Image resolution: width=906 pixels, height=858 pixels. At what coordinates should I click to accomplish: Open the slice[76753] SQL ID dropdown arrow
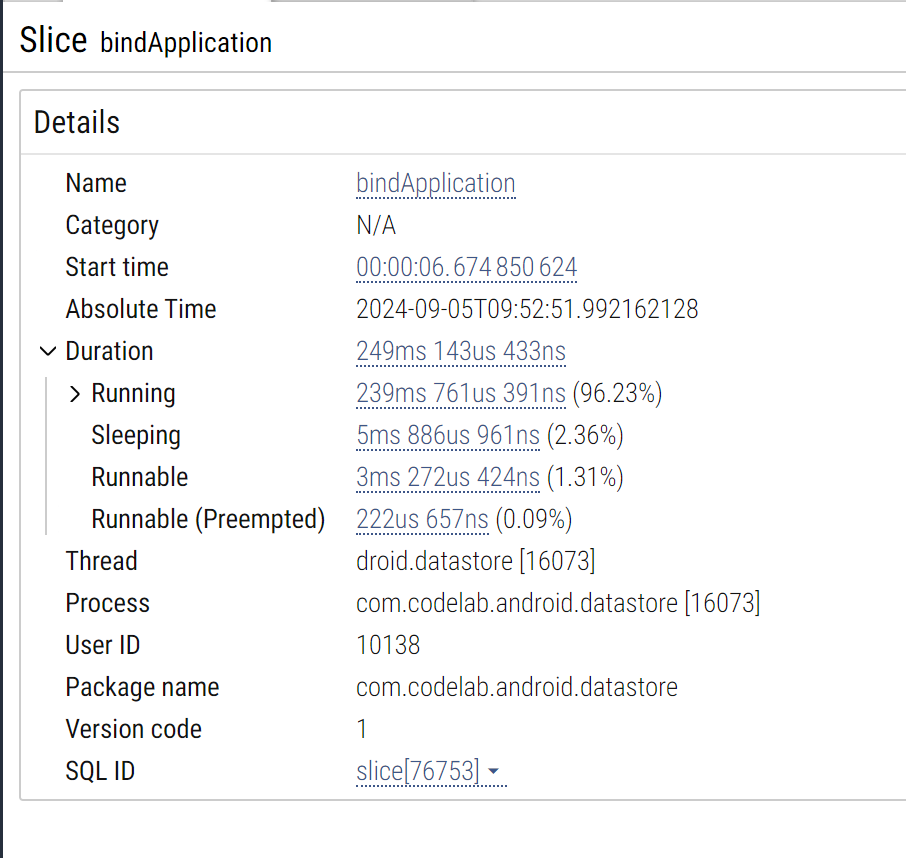coord(493,771)
